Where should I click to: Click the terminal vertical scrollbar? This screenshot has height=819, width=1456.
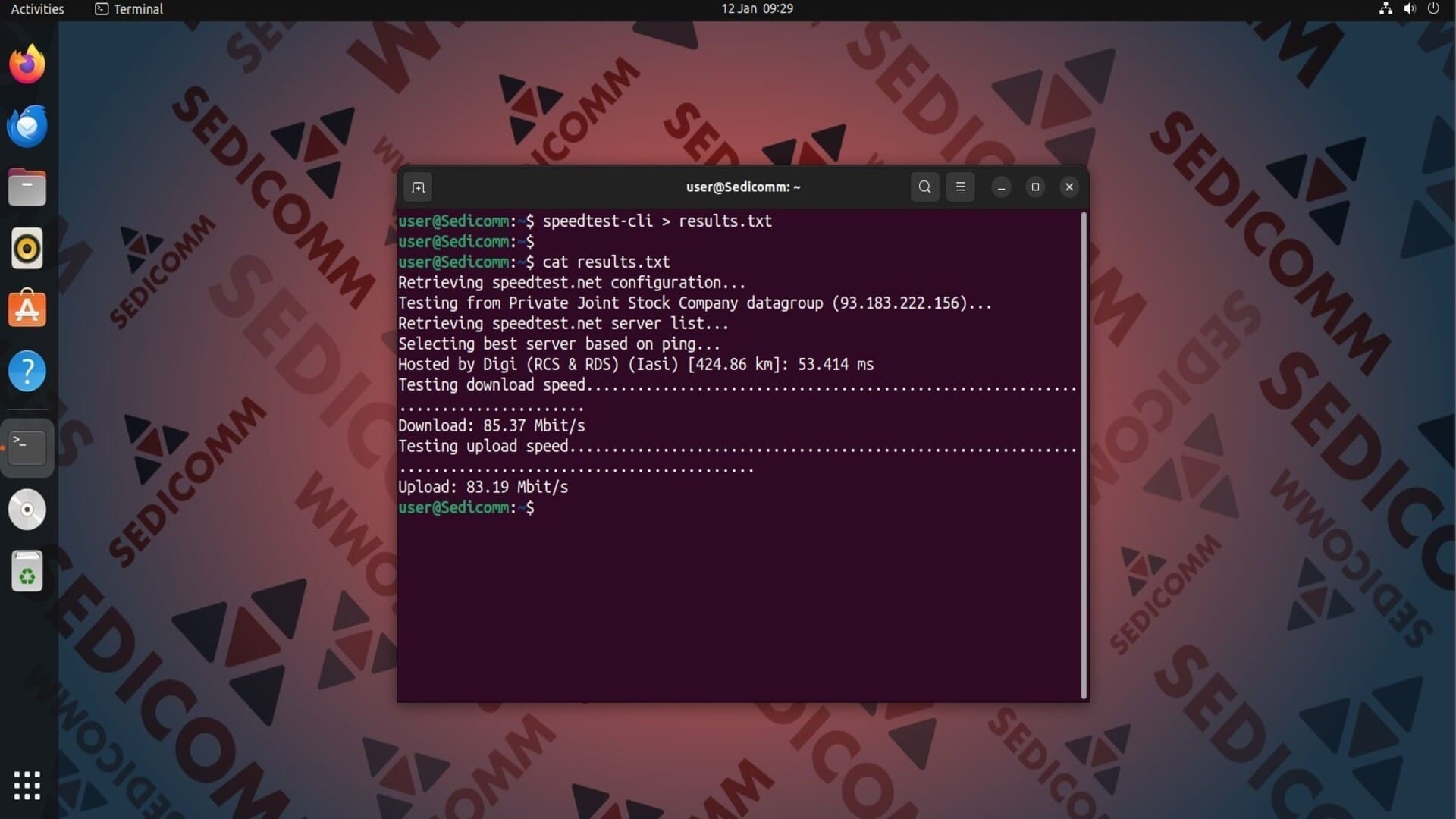[1084, 455]
